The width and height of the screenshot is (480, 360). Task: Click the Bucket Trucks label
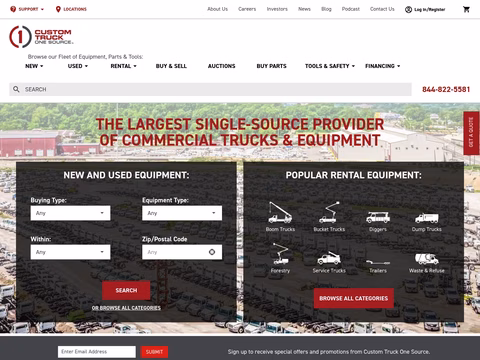pyautogui.click(x=329, y=229)
